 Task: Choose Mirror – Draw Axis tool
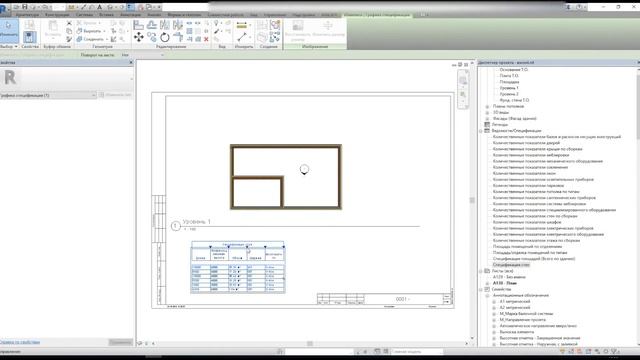click(x=178, y=25)
